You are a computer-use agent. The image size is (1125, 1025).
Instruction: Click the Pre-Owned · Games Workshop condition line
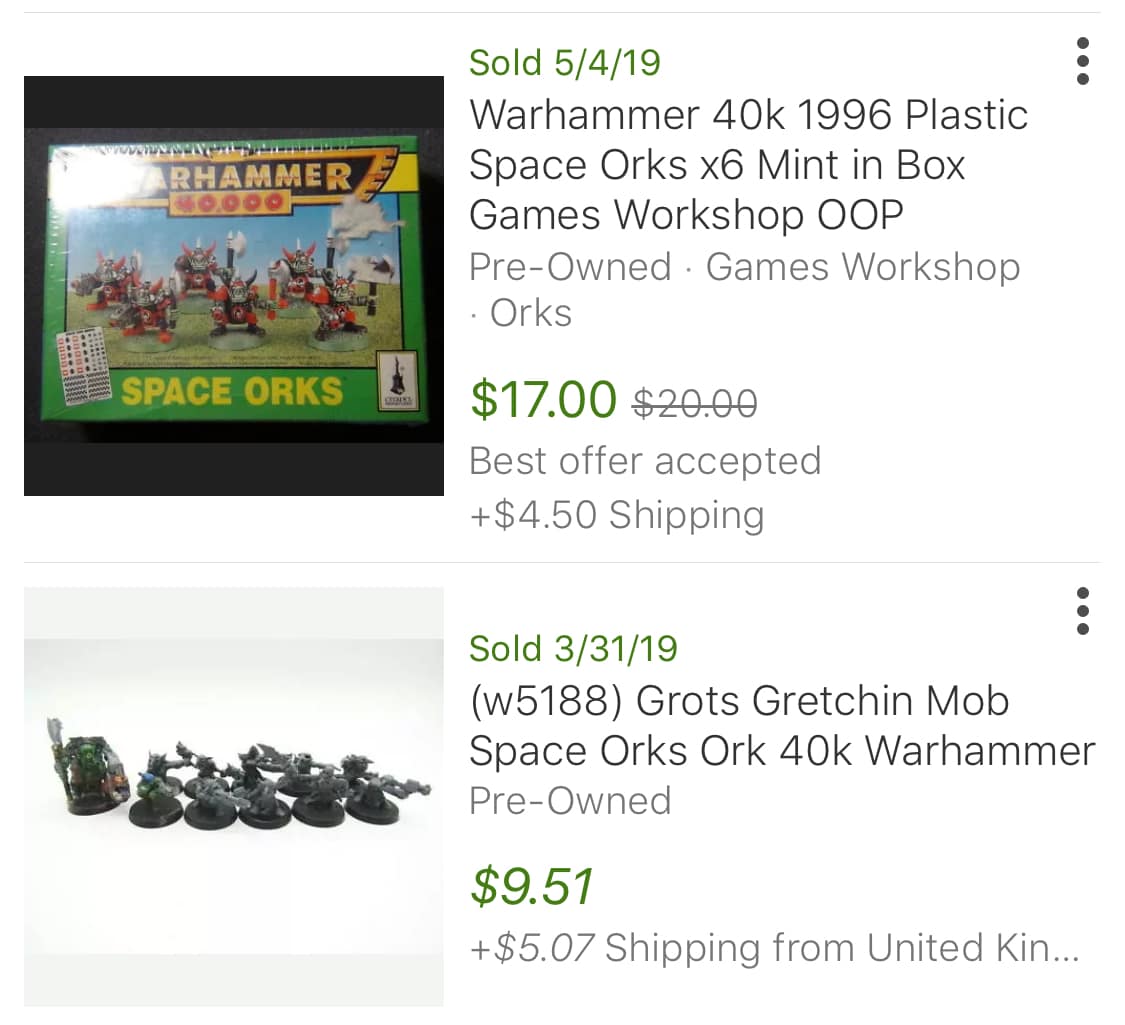[744, 267]
